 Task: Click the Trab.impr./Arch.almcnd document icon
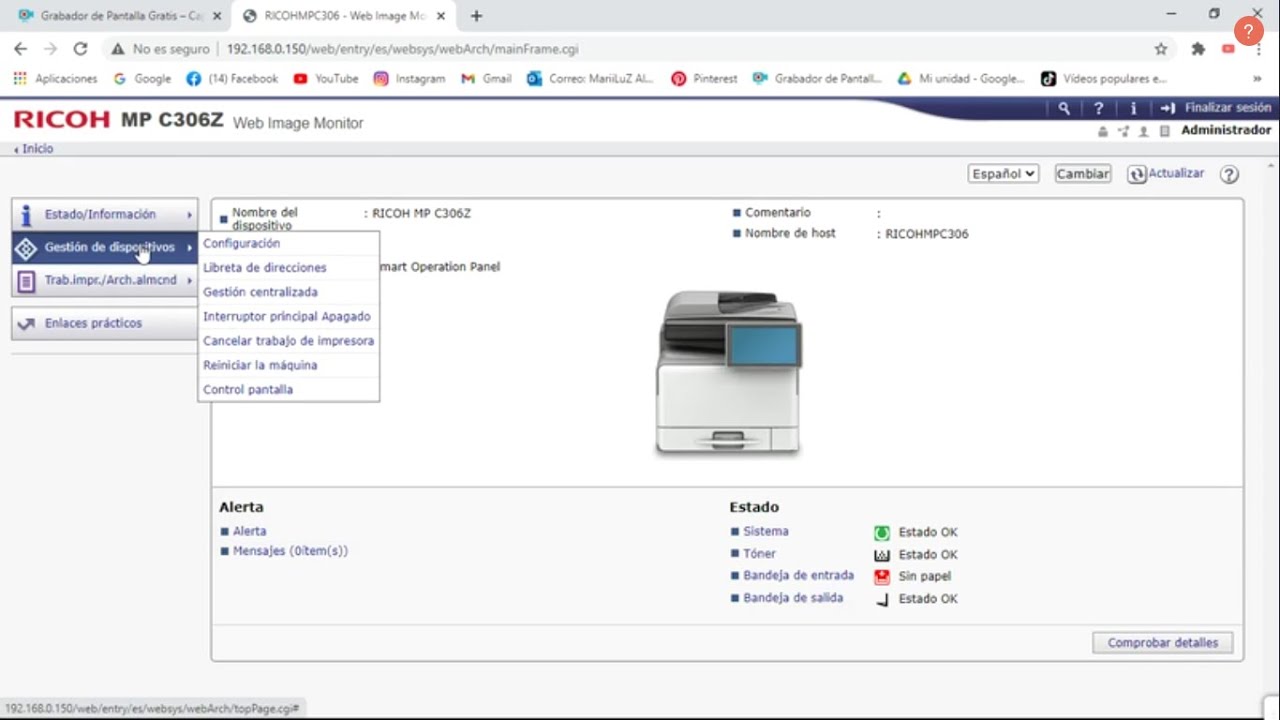26,281
